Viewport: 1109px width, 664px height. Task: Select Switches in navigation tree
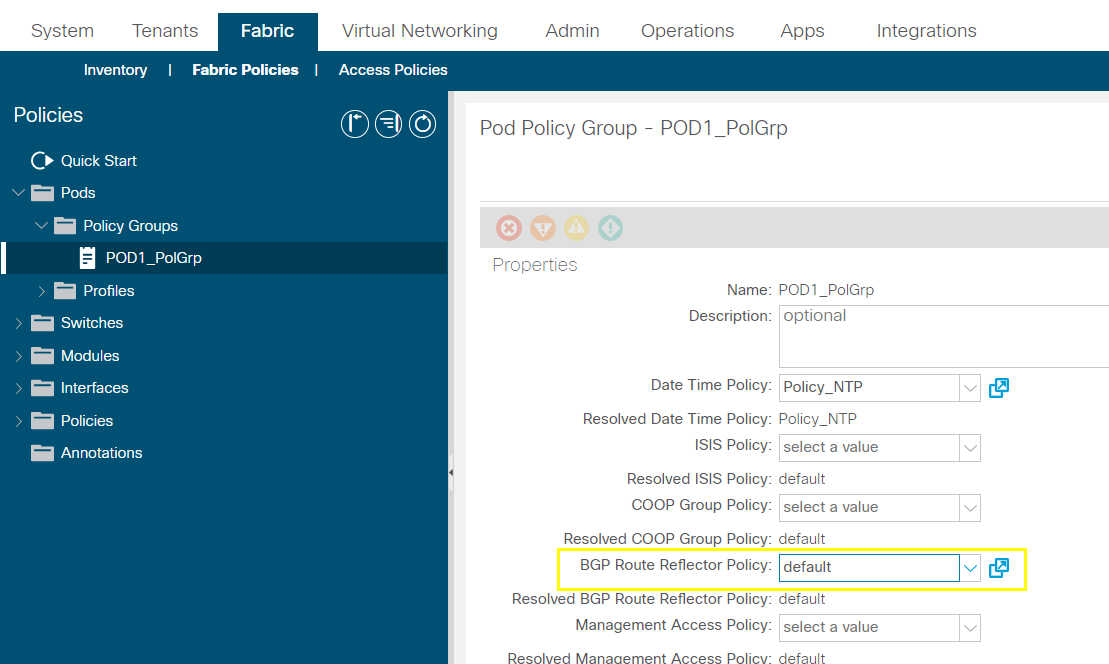tap(92, 323)
